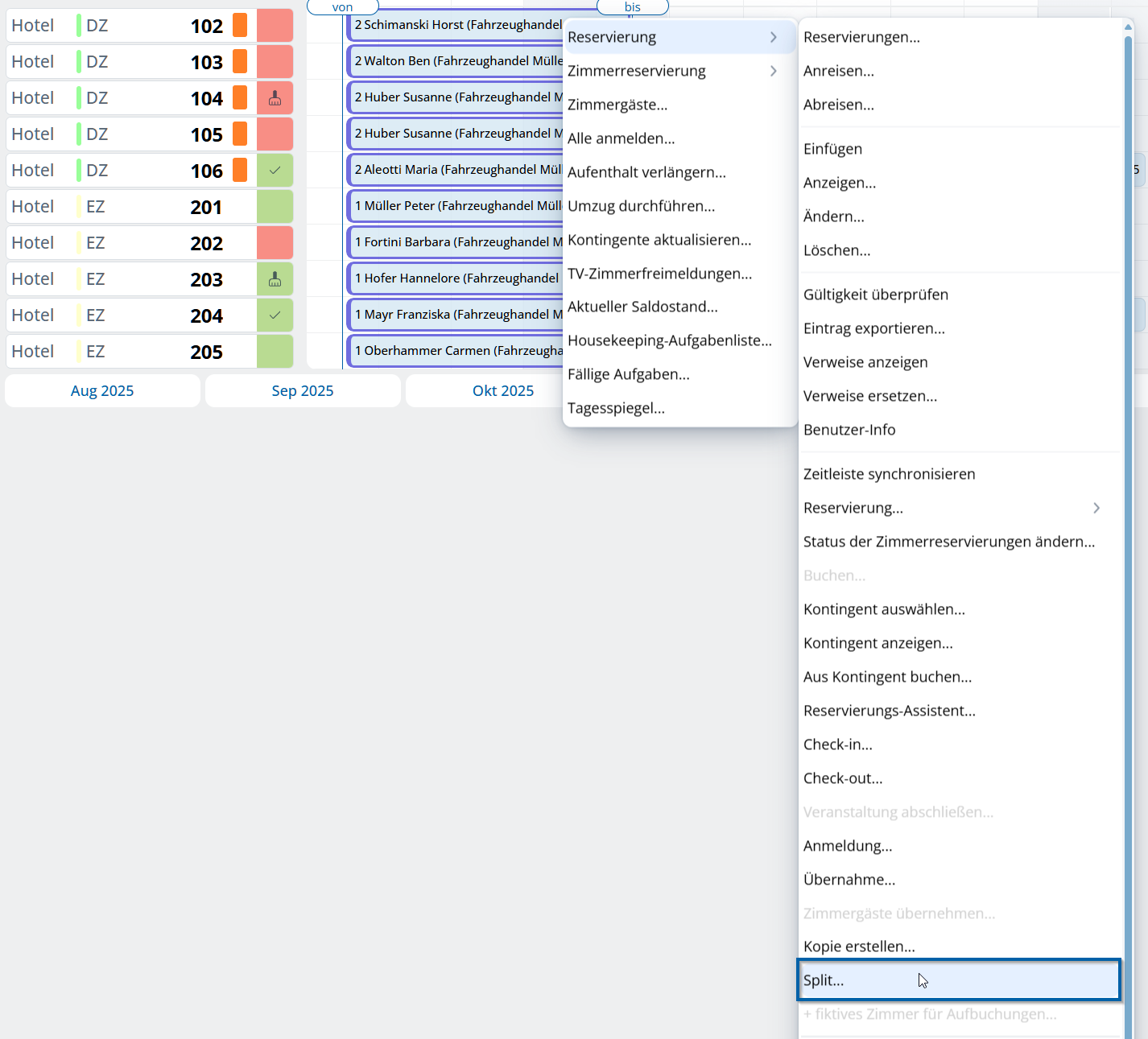
Task: Select Umzug durchführen... menu entry
Action: [641, 206]
